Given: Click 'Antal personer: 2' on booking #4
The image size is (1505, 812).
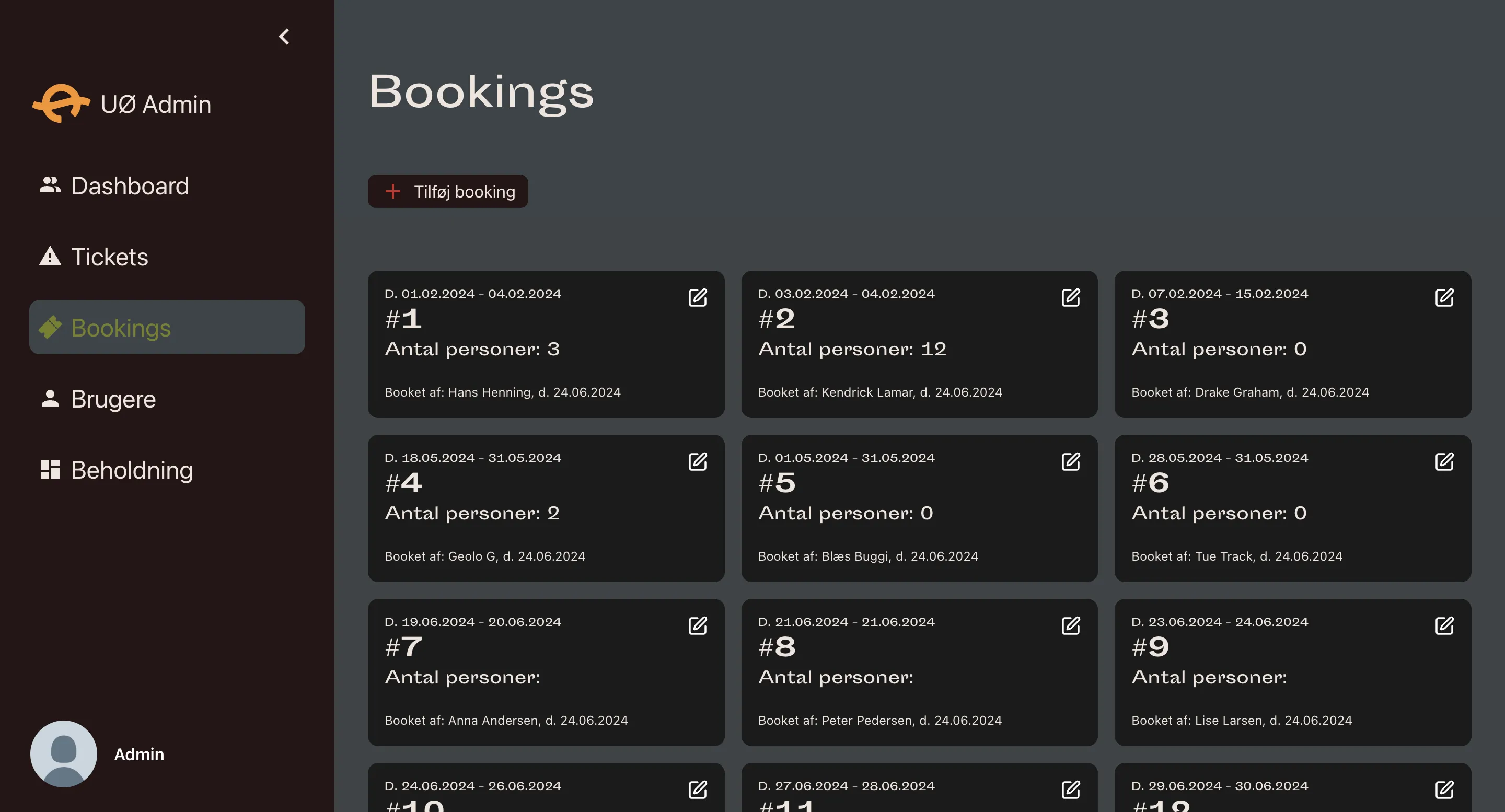Looking at the screenshot, I should click(472, 514).
